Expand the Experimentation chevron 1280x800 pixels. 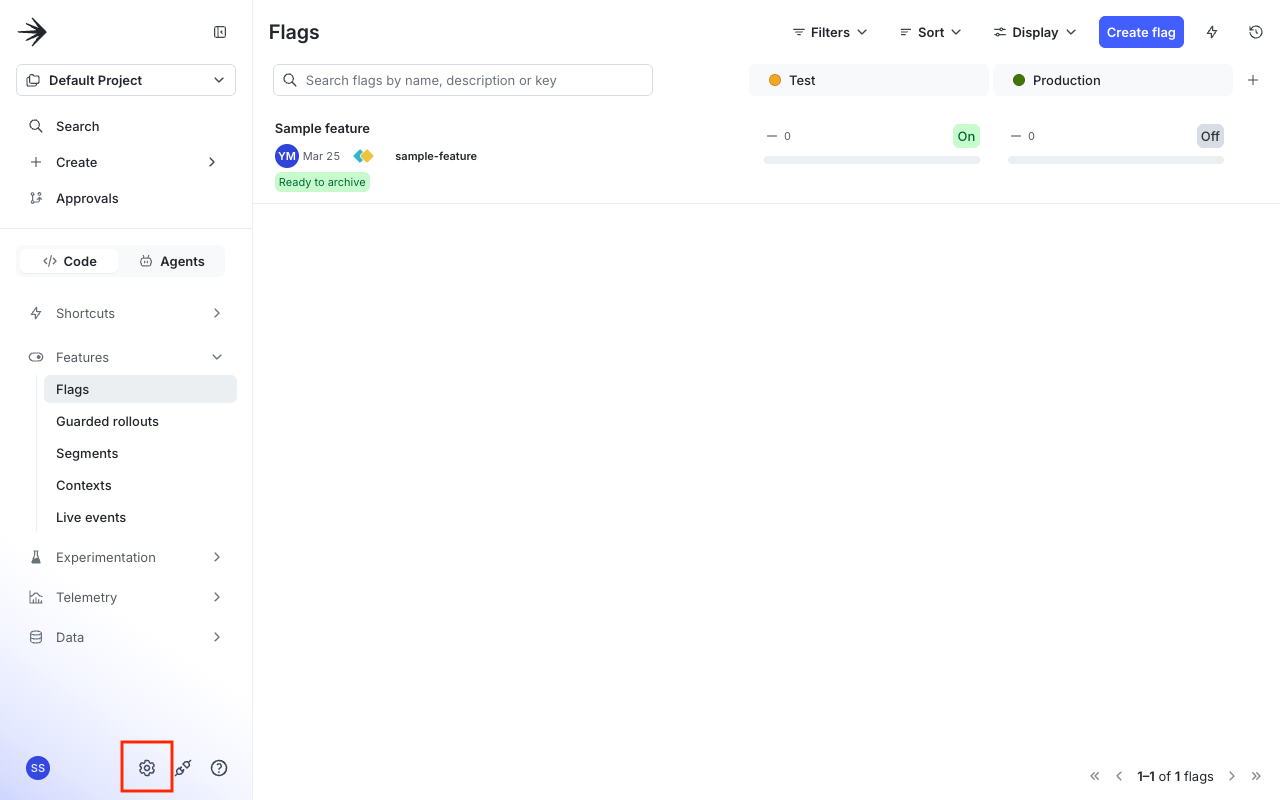(x=217, y=557)
